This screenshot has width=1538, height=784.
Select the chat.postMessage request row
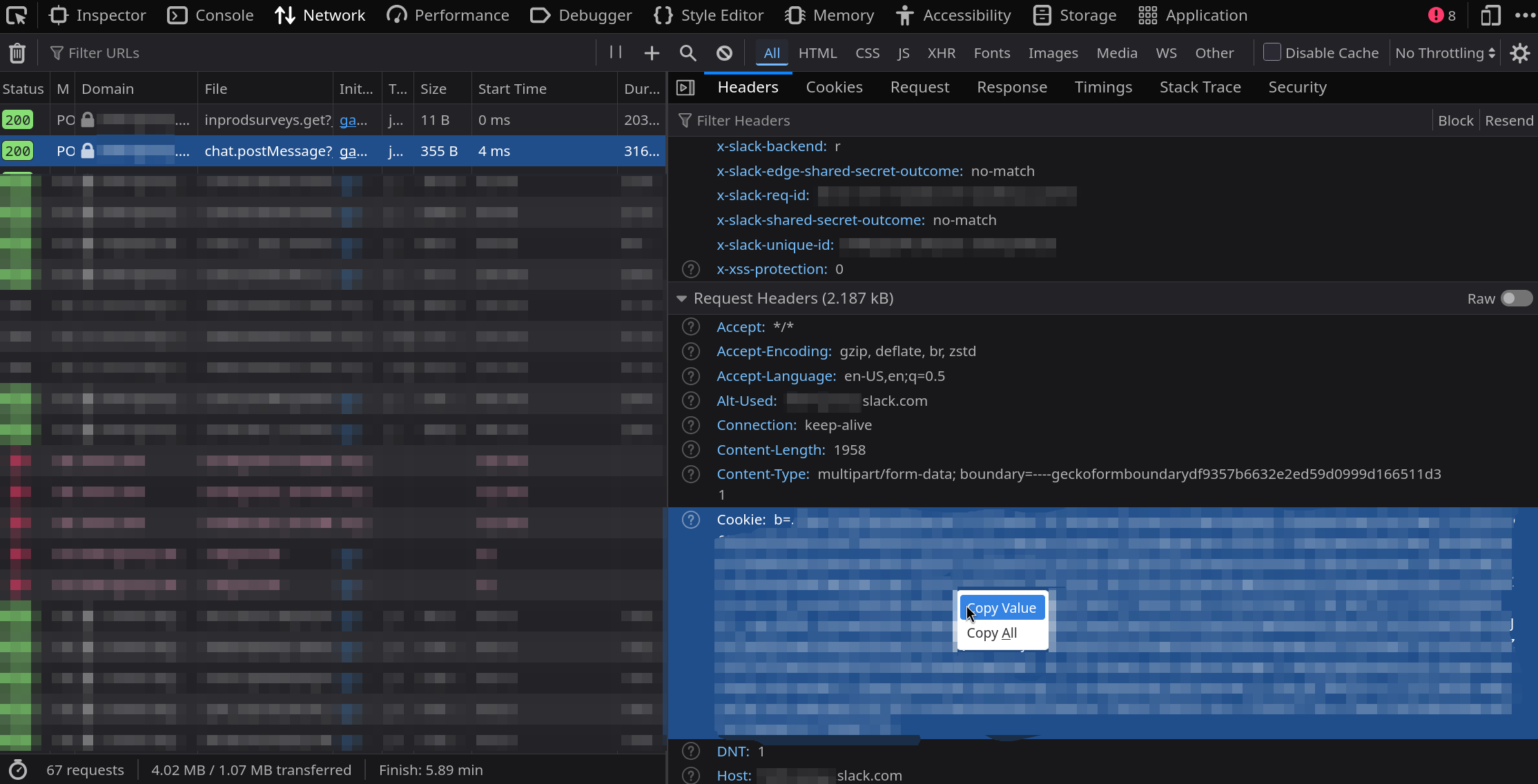coord(333,151)
